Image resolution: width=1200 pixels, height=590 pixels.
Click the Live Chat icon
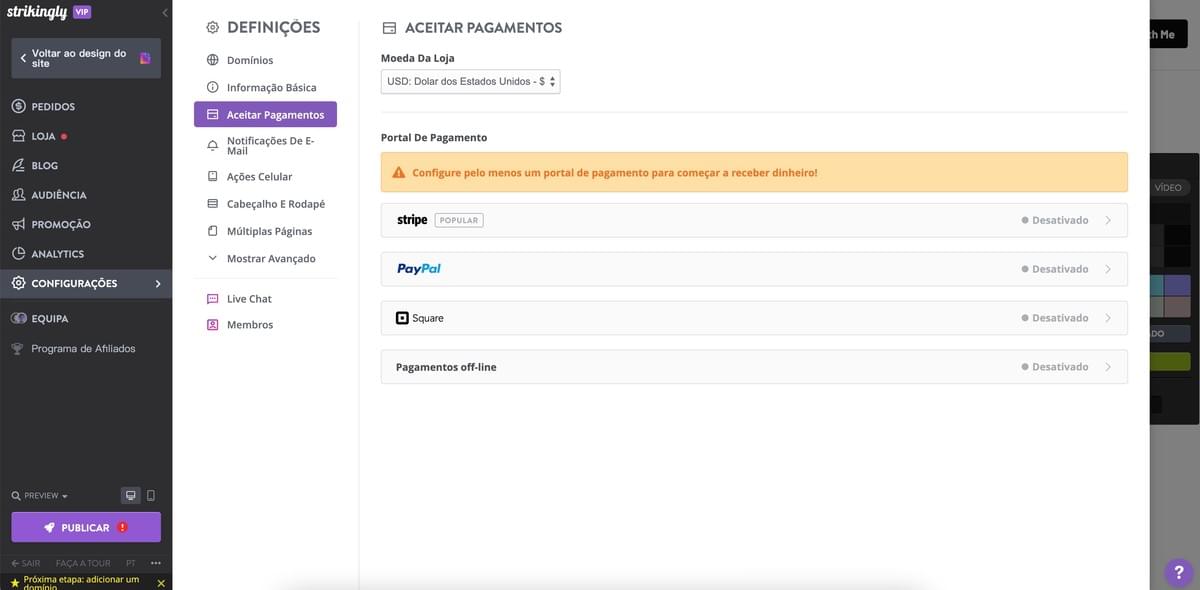(212, 299)
